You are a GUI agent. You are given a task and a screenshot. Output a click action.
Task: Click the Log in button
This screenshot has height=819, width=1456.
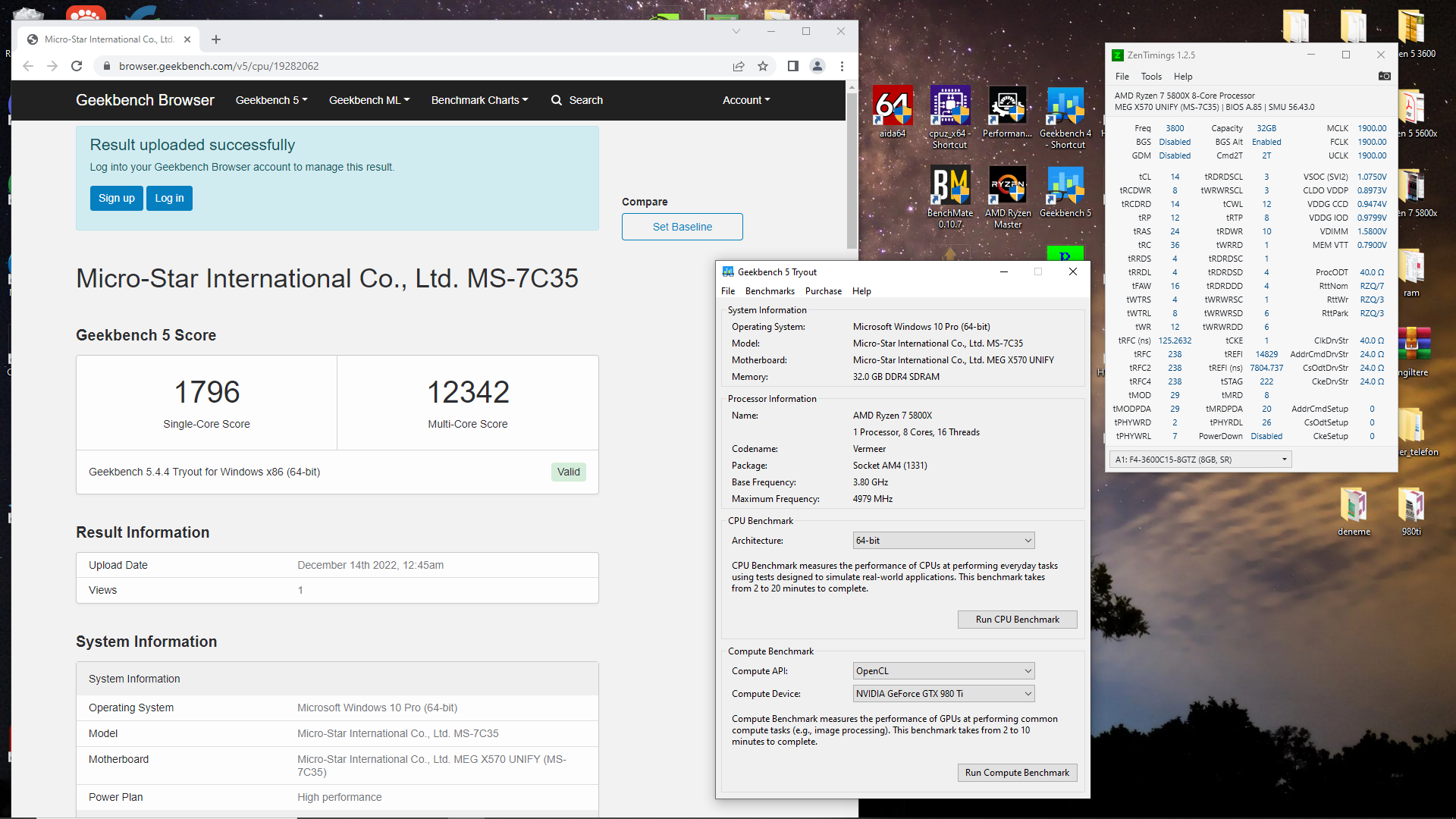[x=169, y=198]
